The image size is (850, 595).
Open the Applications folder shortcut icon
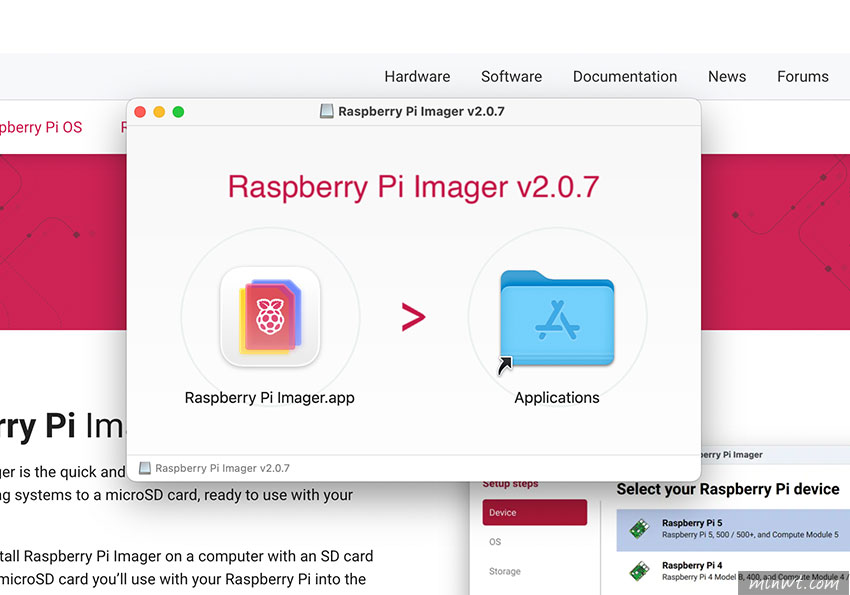coord(557,320)
